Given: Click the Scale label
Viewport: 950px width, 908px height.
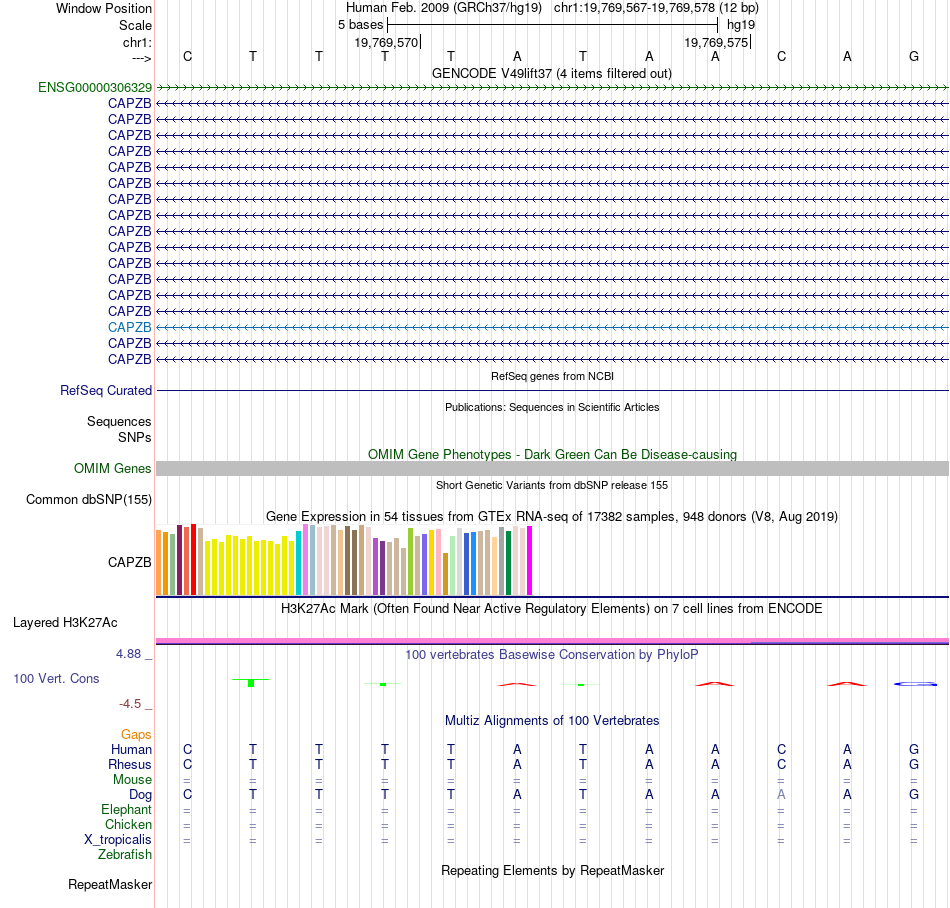Looking at the screenshot, I should click(x=135, y=25).
